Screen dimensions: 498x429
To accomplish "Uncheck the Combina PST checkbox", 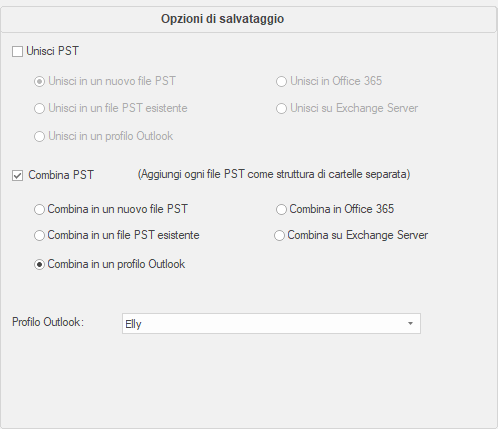I will [17, 175].
